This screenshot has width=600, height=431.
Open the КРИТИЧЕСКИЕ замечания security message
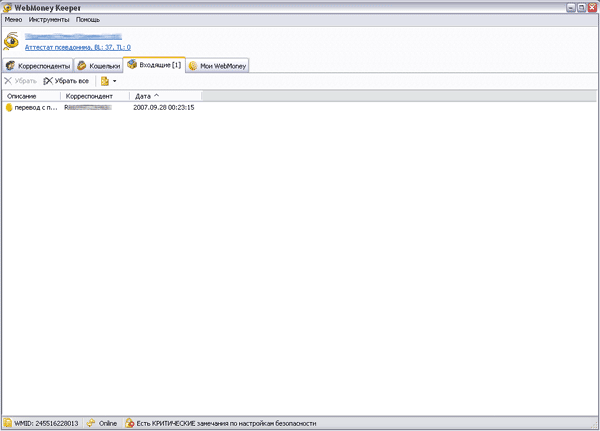pyautogui.click(x=226, y=423)
